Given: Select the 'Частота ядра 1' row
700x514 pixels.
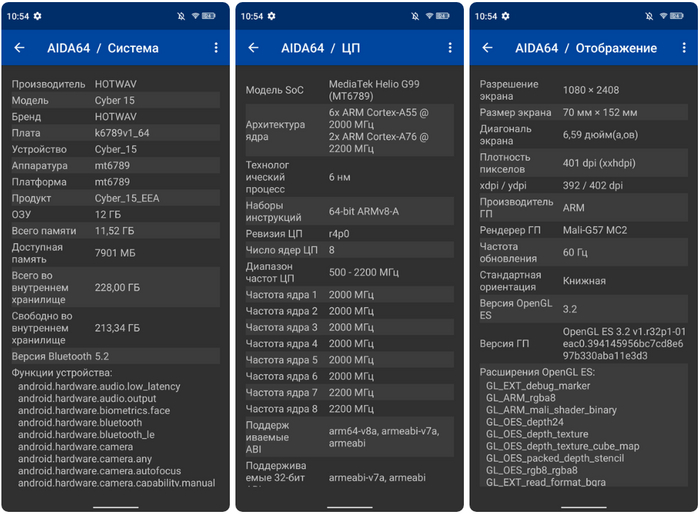Looking at the screenshot, I should pyautogui.click(x=350, y=295).
